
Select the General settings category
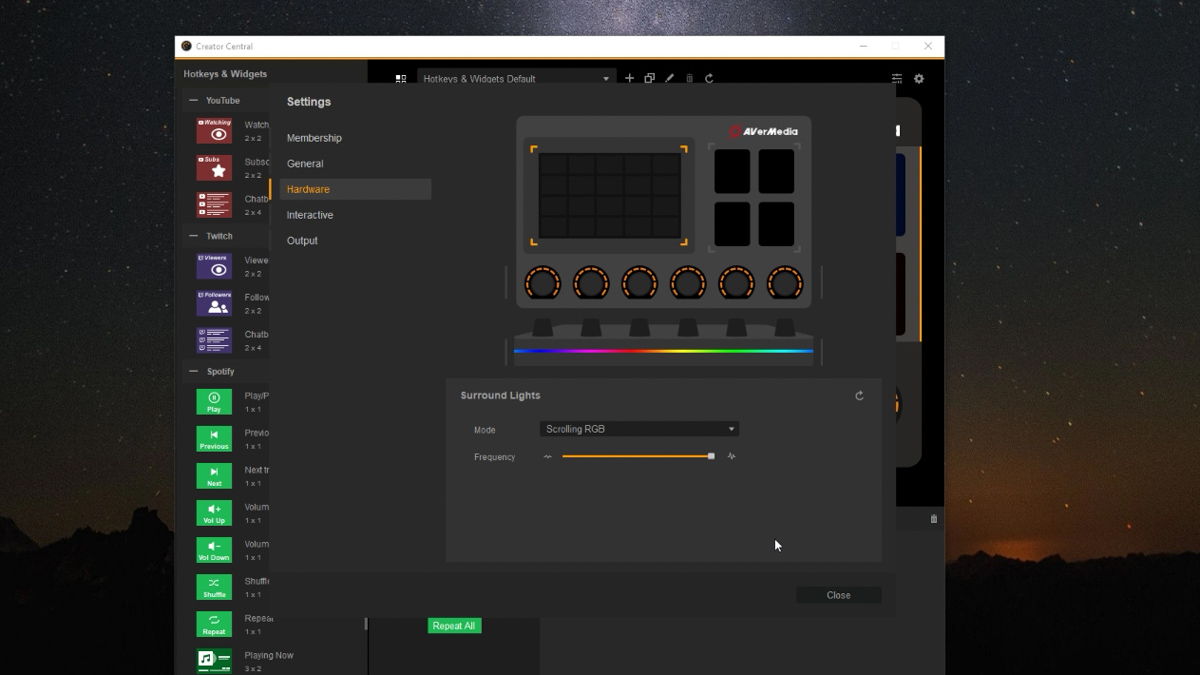tap(305, 164)
